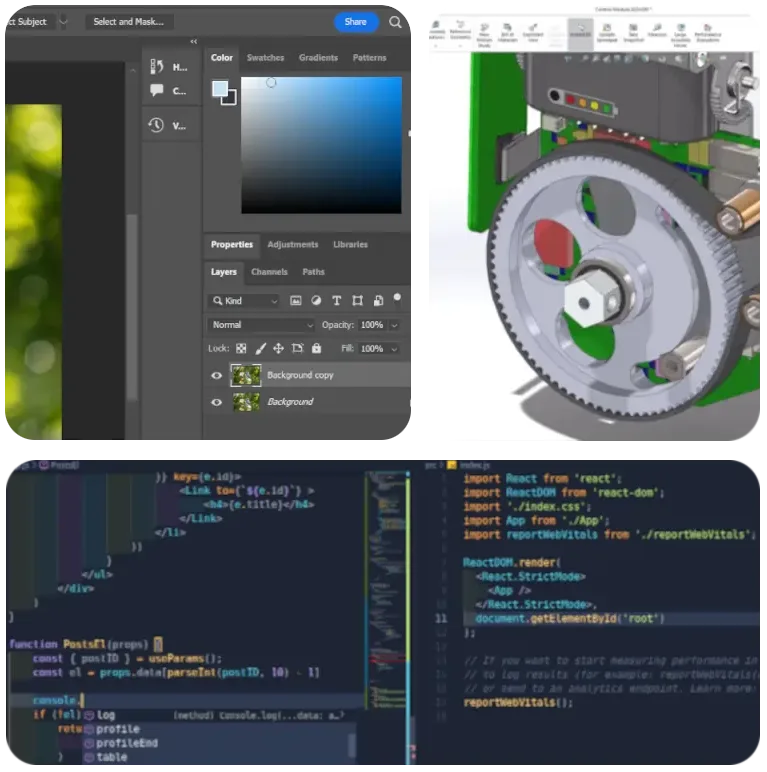767x772 pixels.
Task: Open the Color panel tab
Action: tap(222, 58)
